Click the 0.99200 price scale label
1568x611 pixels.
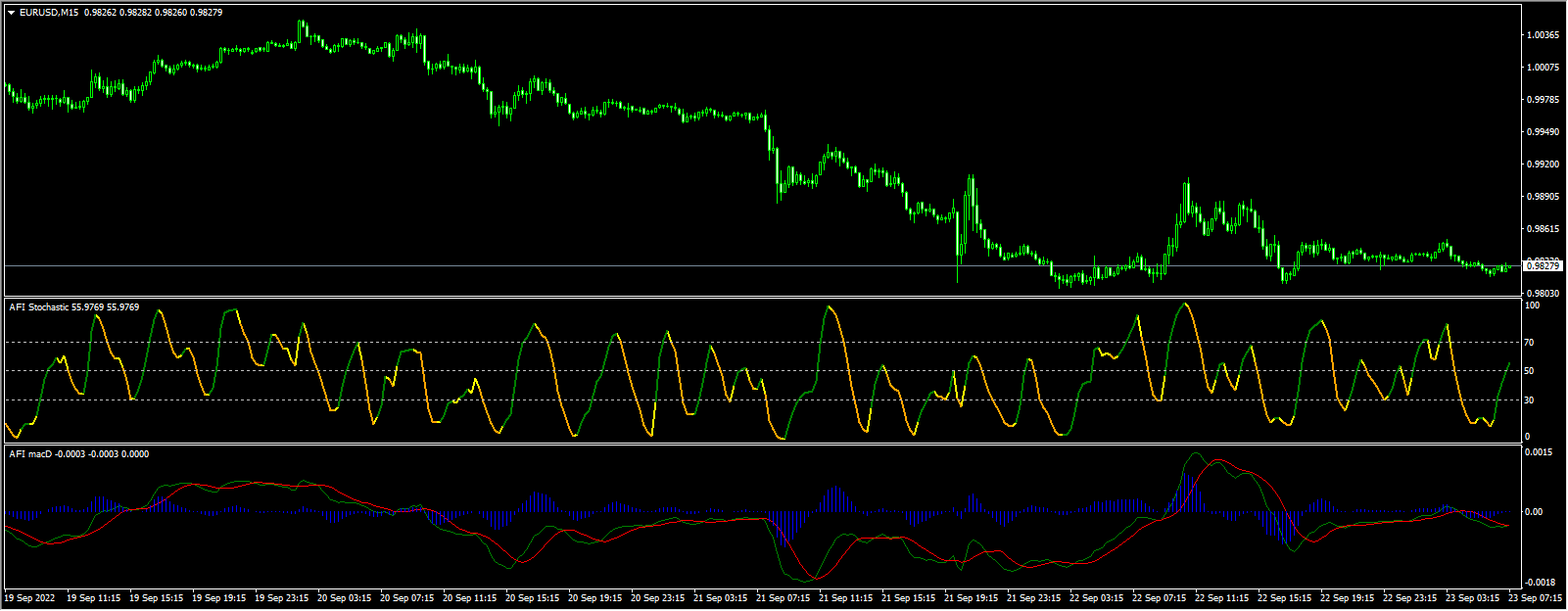[x=1544, y=164]
